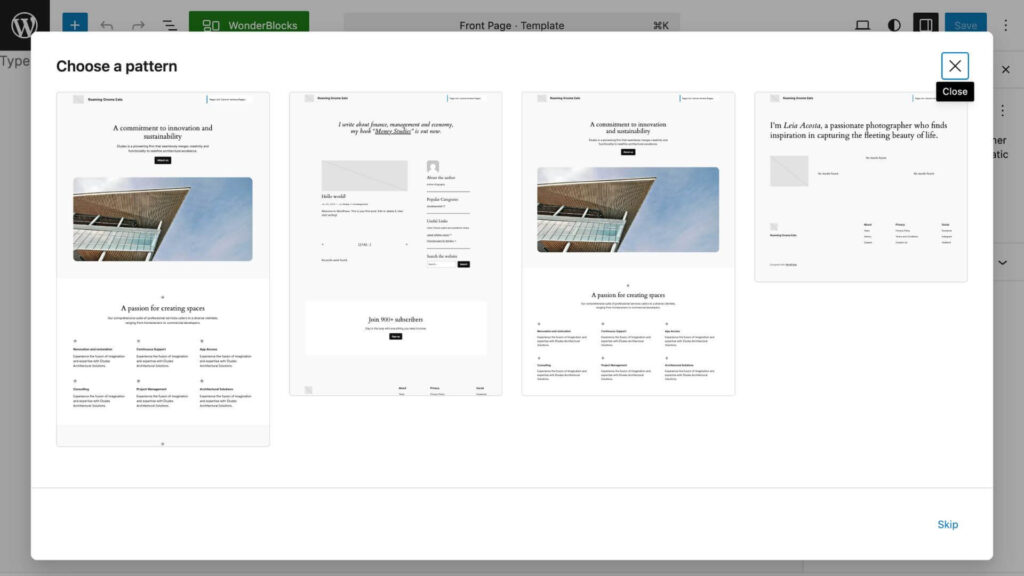Pick the Leia Acosta photographer pattern
1024x576 pixels.
point(861,187)
